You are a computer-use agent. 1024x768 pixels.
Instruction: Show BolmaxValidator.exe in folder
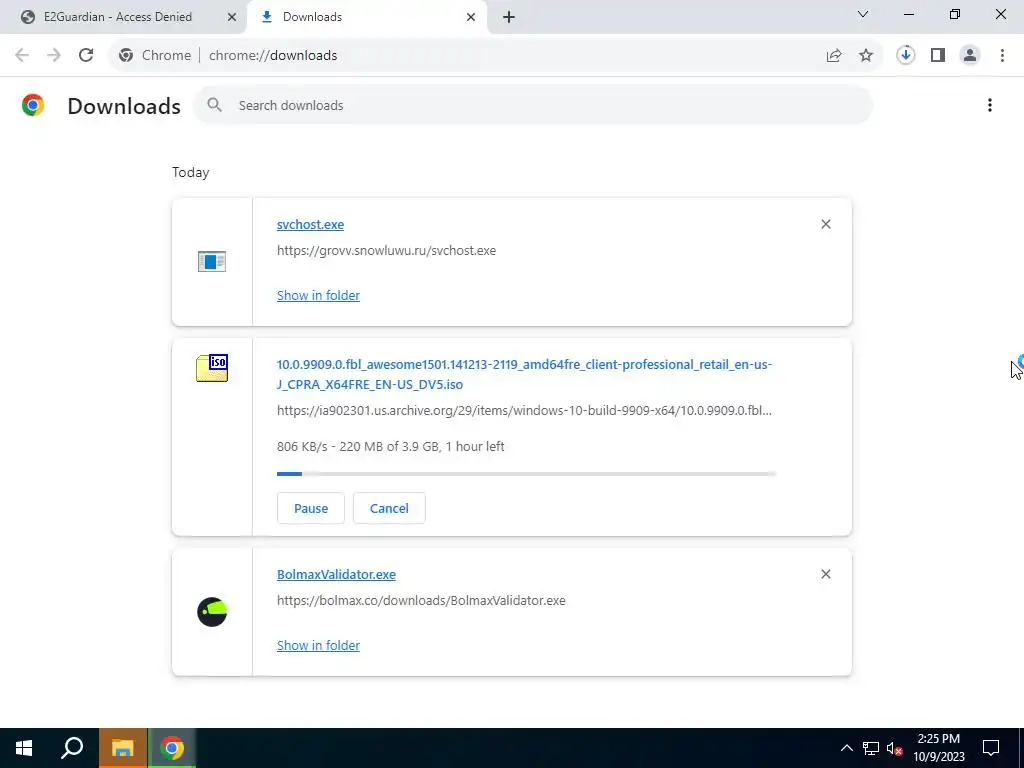[x=318, y=645]
